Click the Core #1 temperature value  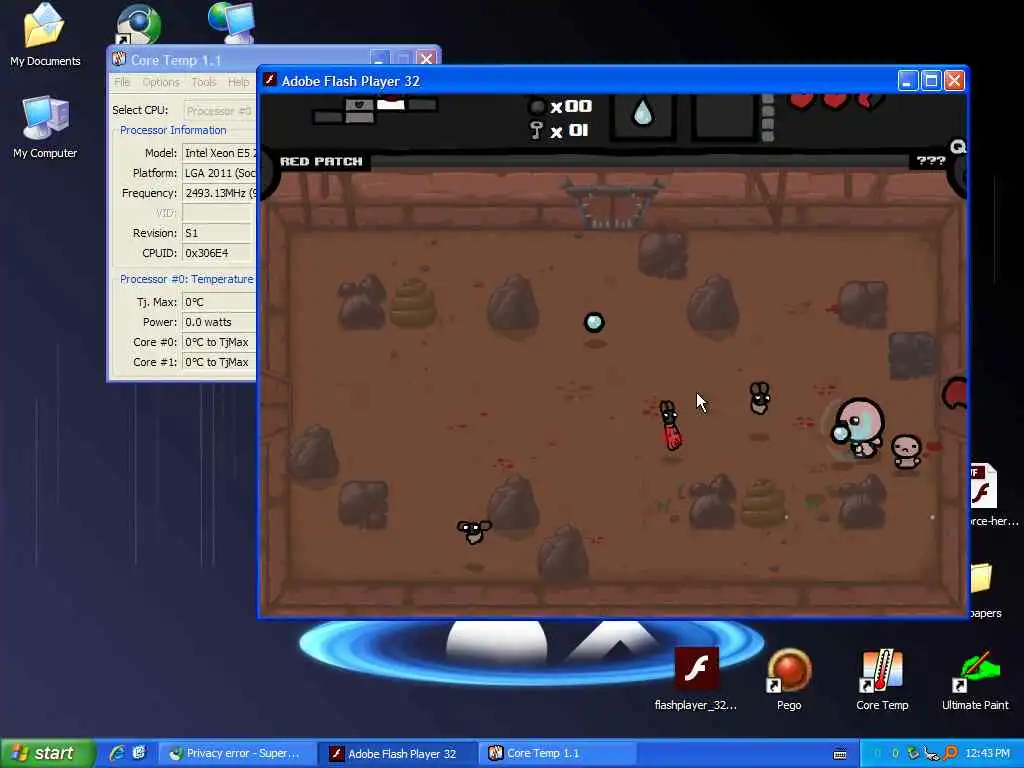(219, 362)
